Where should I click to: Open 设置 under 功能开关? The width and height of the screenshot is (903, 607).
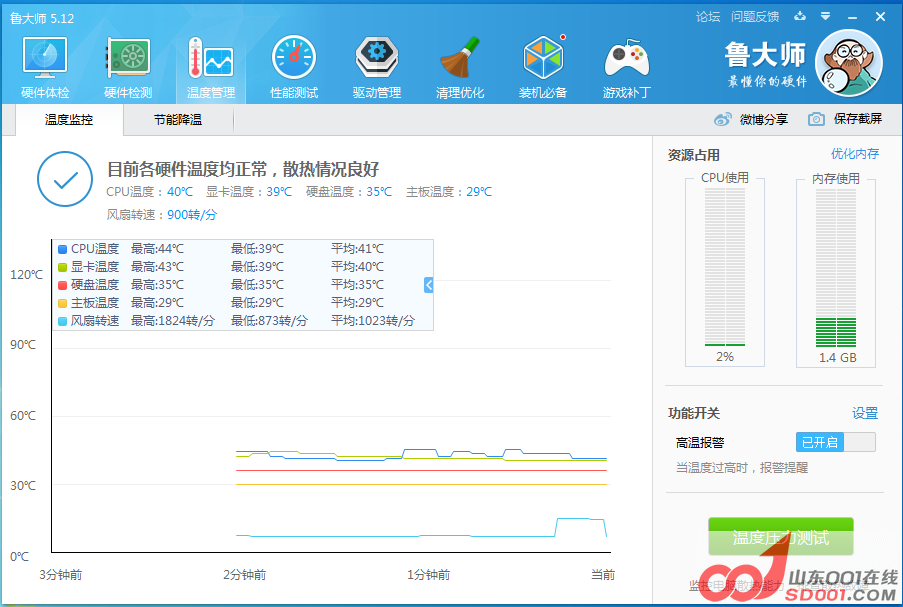point(865,413)
